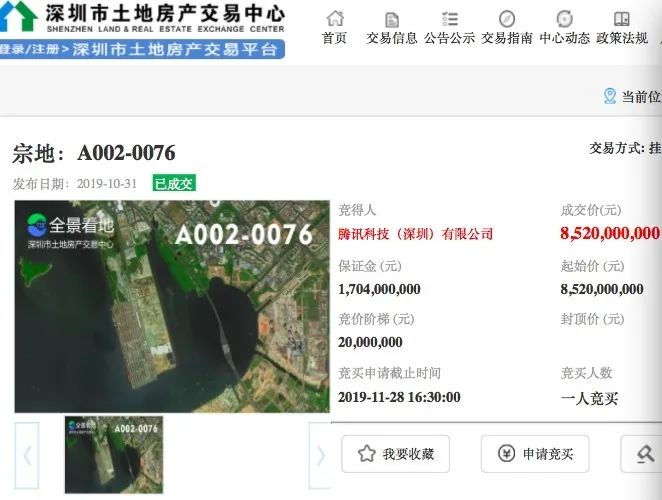This screenshot has height=500, width=662.
Task: Click the previous thumbnail arrow on left
Action: coord(27,455)
